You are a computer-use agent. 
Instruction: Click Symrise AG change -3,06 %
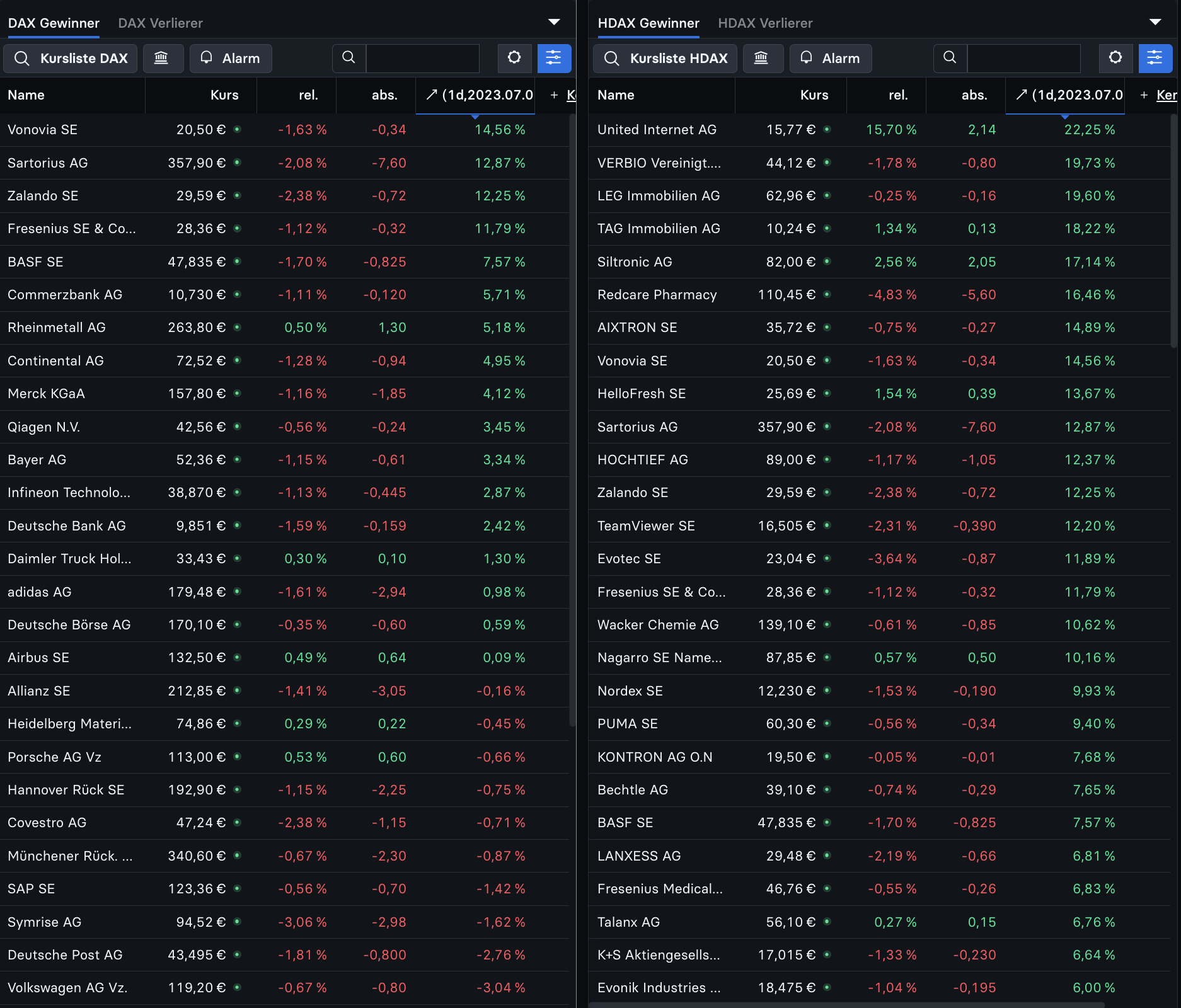pyautogui.click(x=302, y=922)
